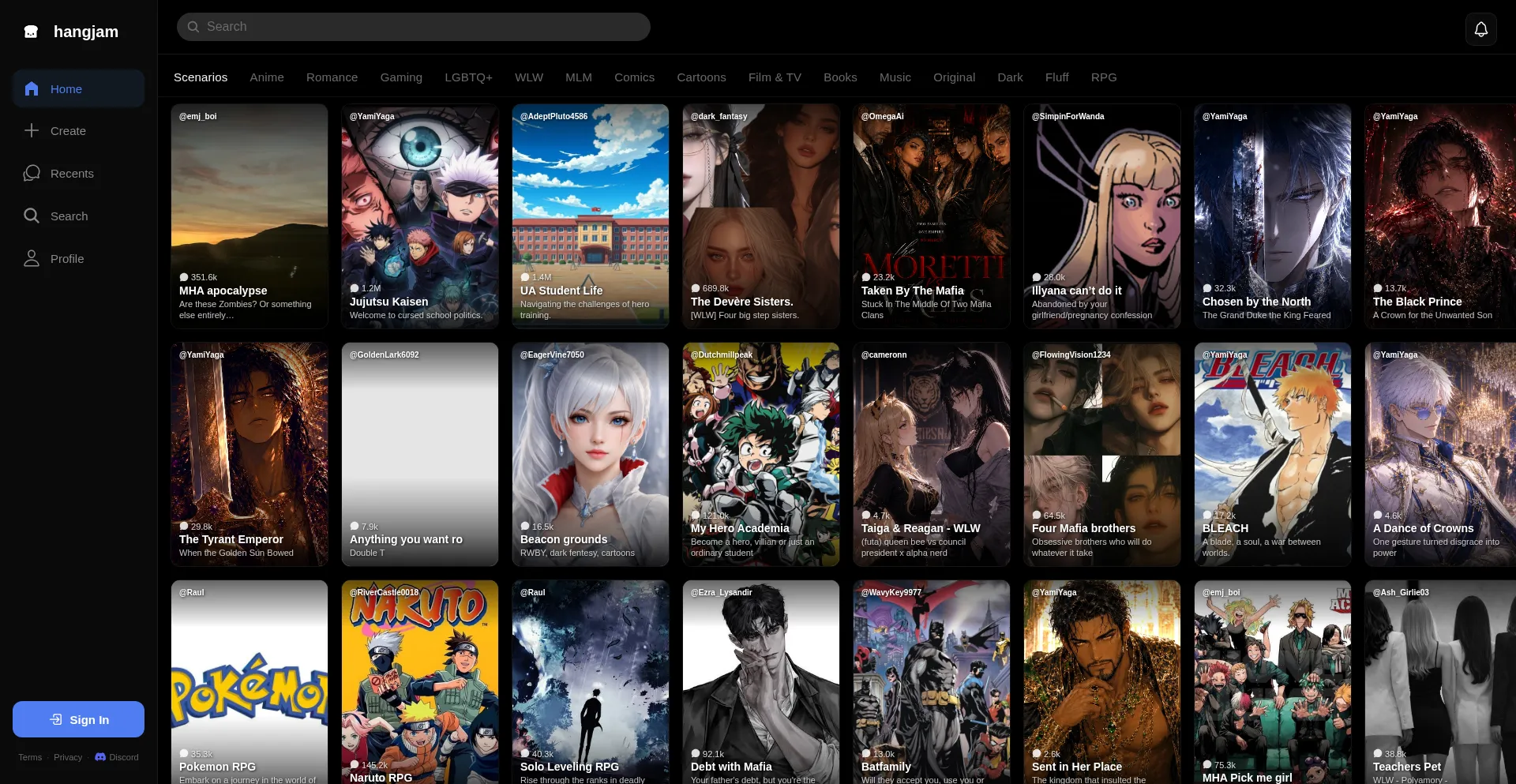Open A Dance of Crowns card
Image resolution: width=1516 pixels, height=784 pixels.
(x=1440, y=454)
